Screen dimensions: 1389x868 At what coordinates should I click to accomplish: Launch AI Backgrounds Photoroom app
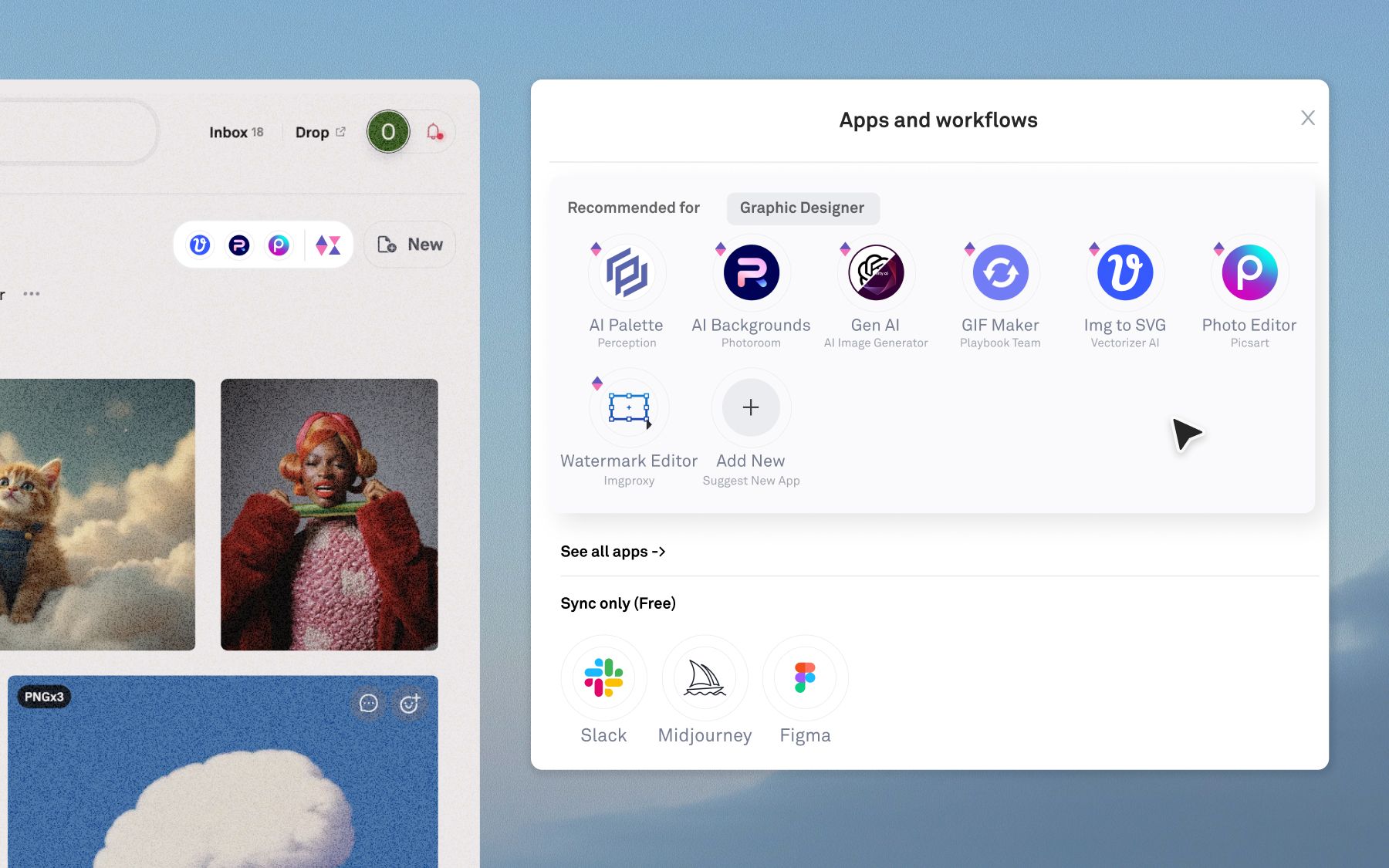point(751,273)
